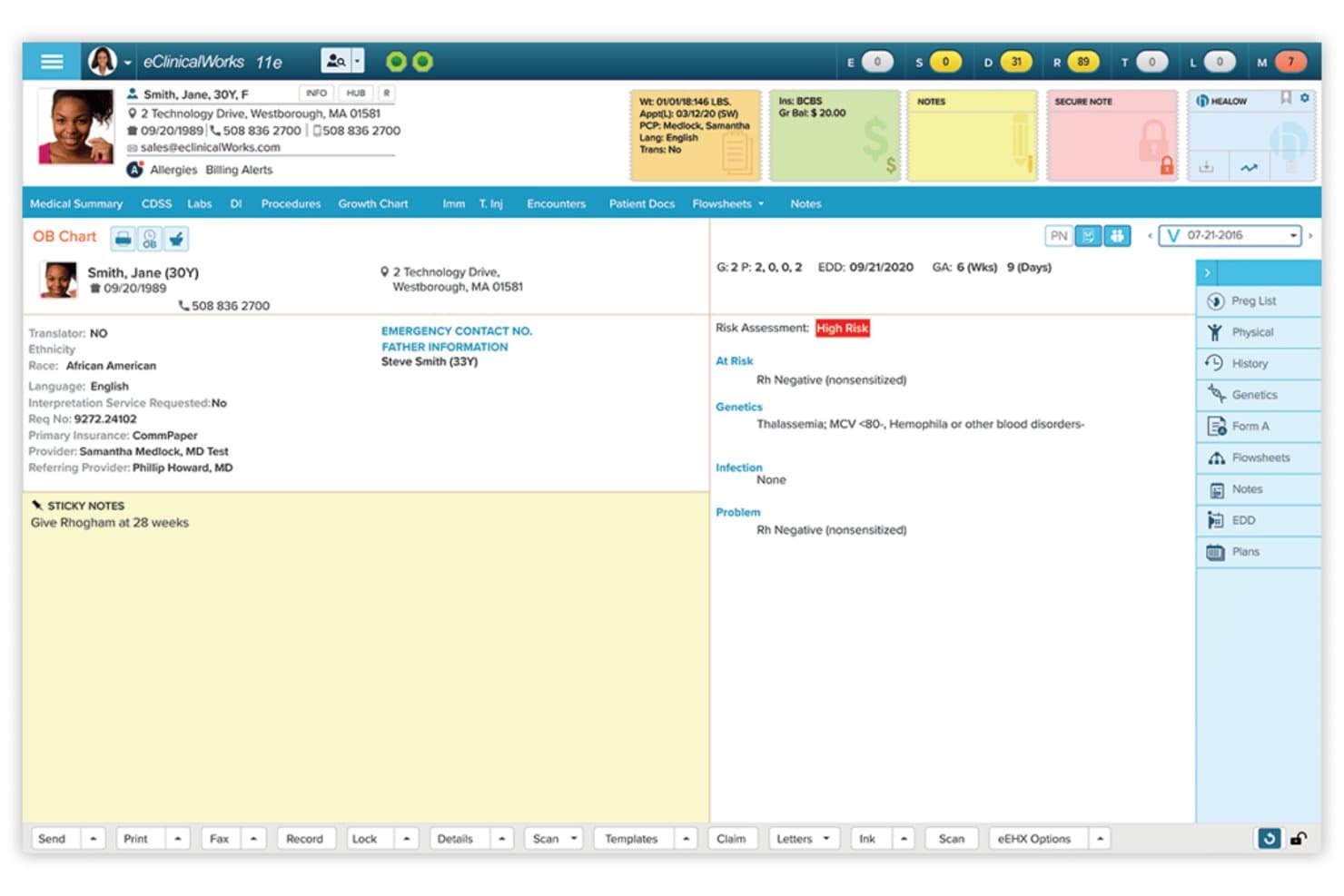Open the Physical section
This screenshot has width=1344, height=896.
tap(1258, 332)
